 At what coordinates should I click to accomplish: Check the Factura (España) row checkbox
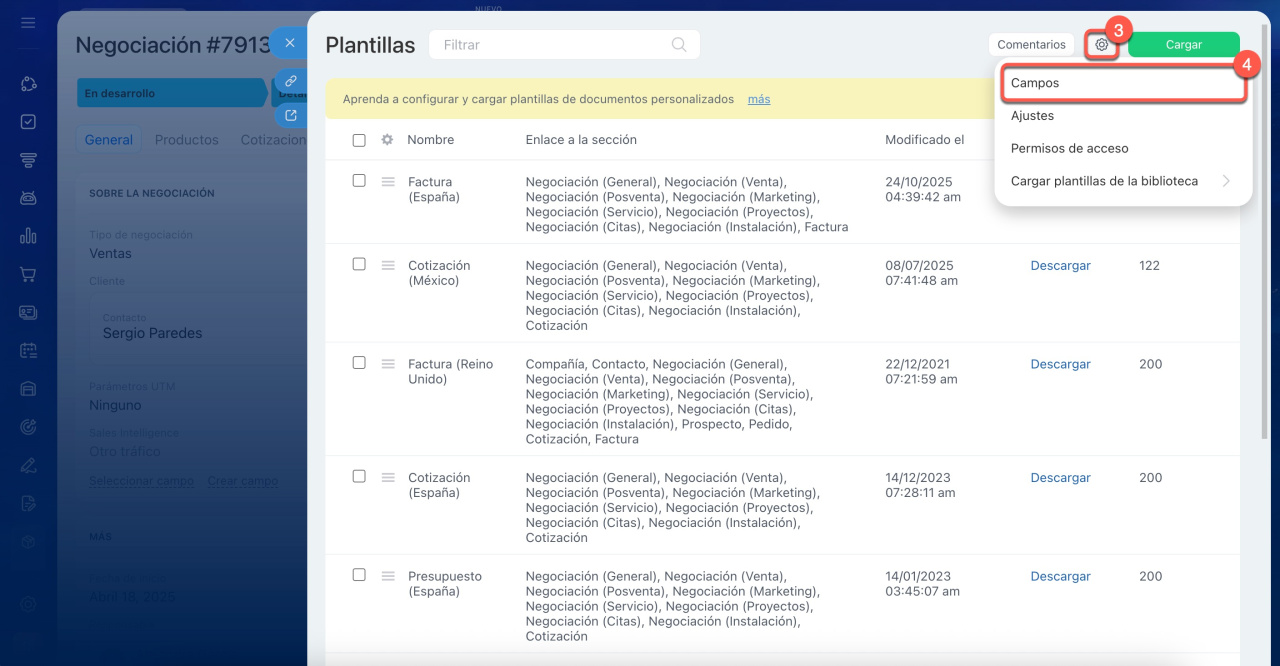pos(359,181)
